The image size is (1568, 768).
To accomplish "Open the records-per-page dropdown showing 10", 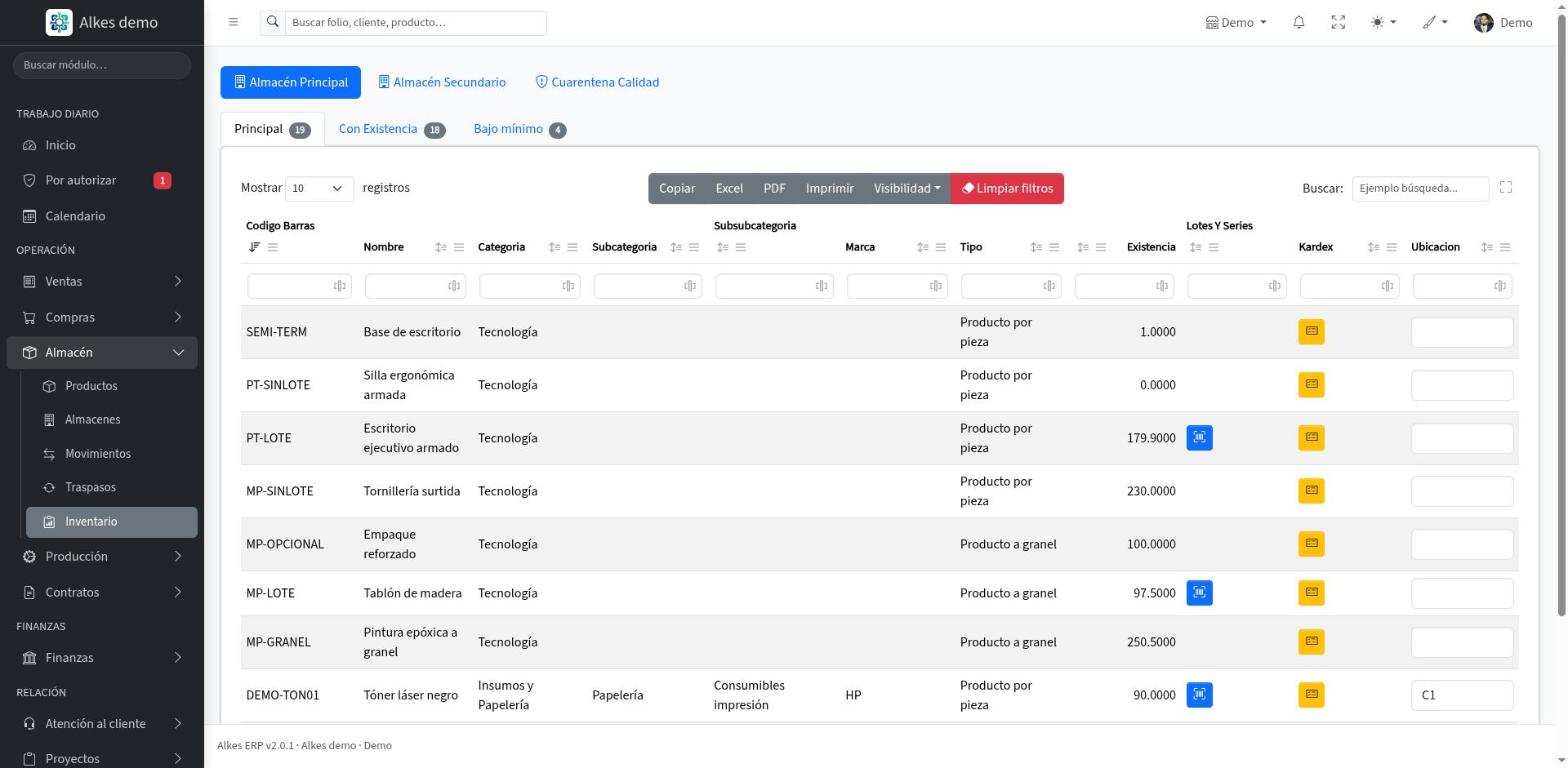I will [319, 188].
